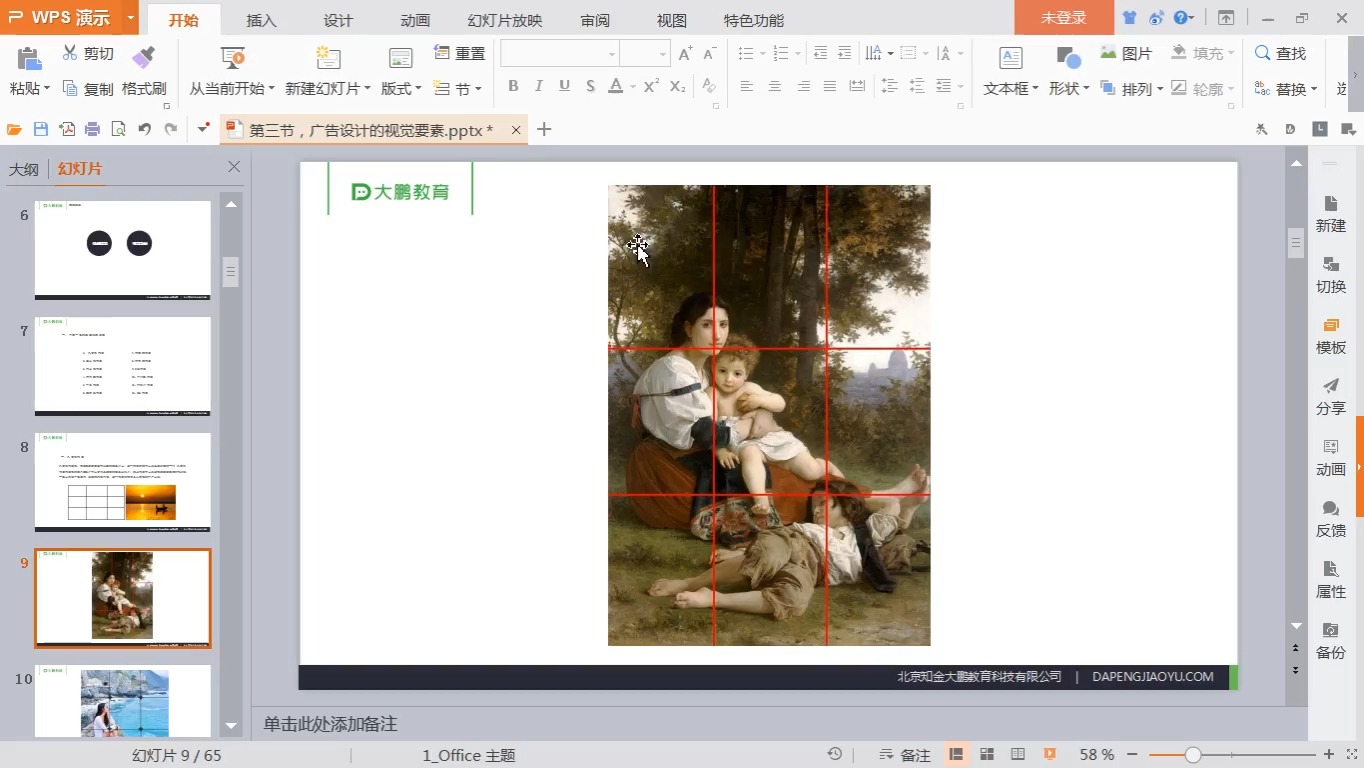This screenshot has width=1364, height=768.
Task: Open the skin (shirt) icon in title bar
Action: click(x=1130, y=18)
